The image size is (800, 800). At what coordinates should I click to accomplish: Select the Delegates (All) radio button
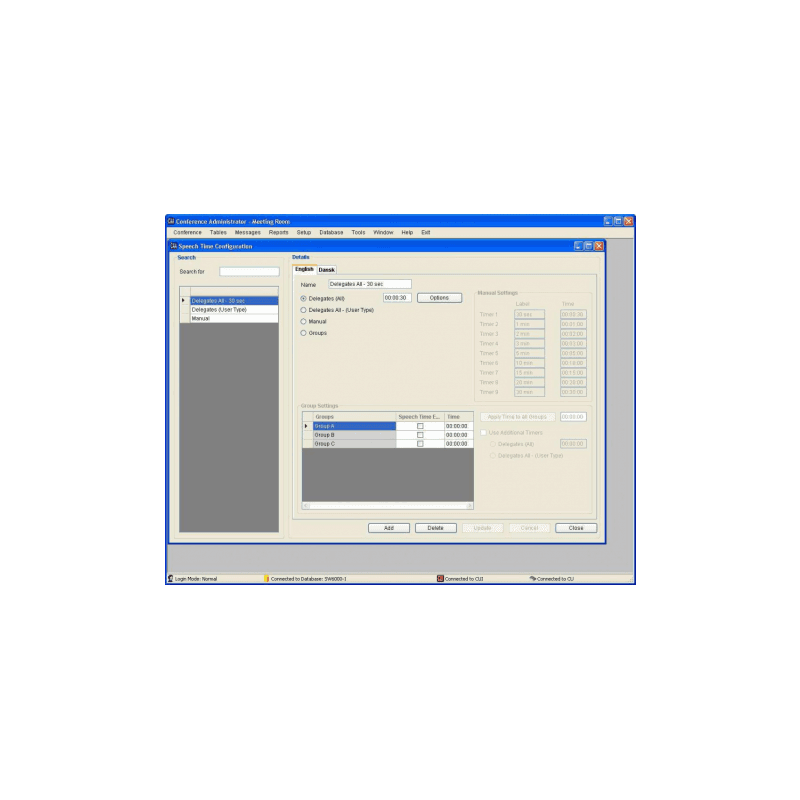click(x=302, y=298)
